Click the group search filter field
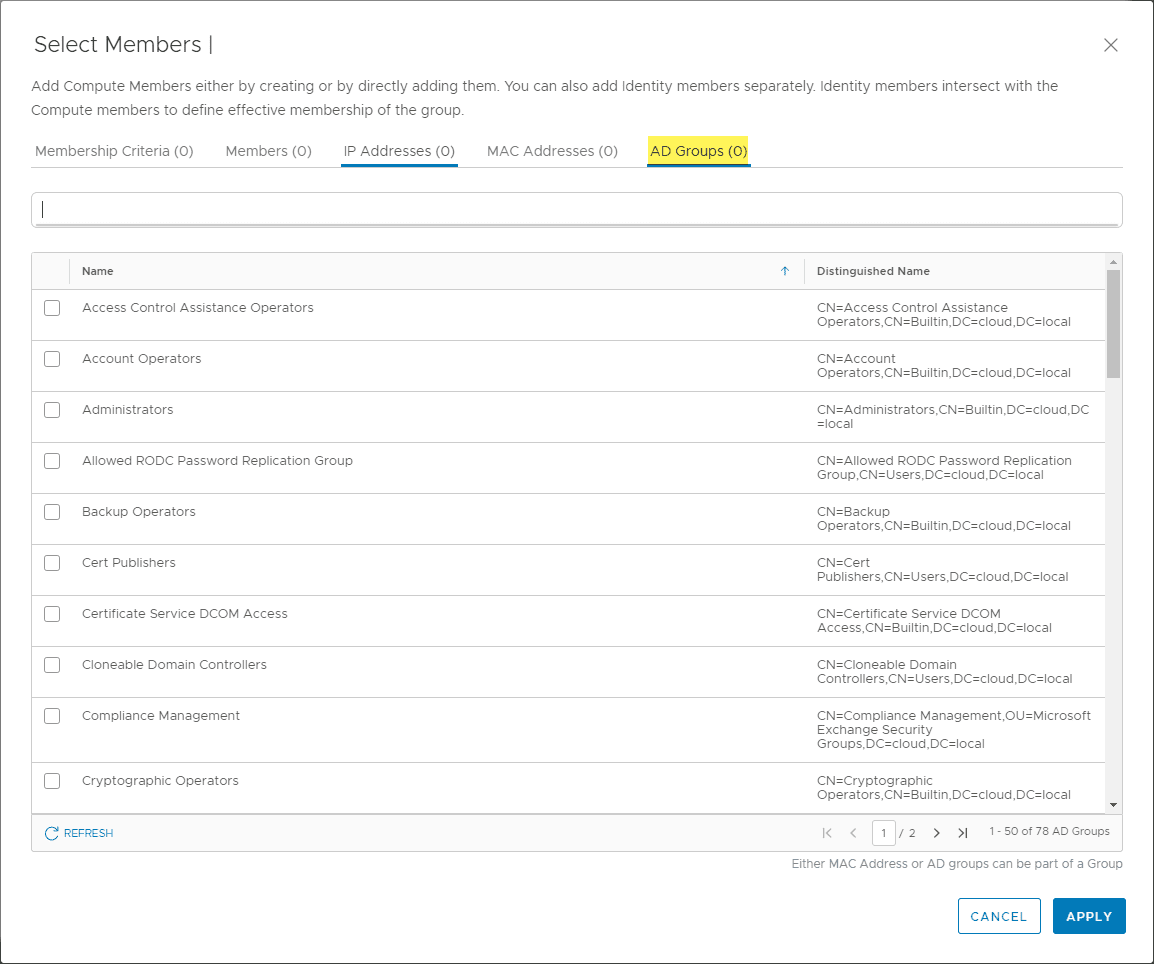The width and height of the screenshot is (1154, 964). [x=577, y=209]
